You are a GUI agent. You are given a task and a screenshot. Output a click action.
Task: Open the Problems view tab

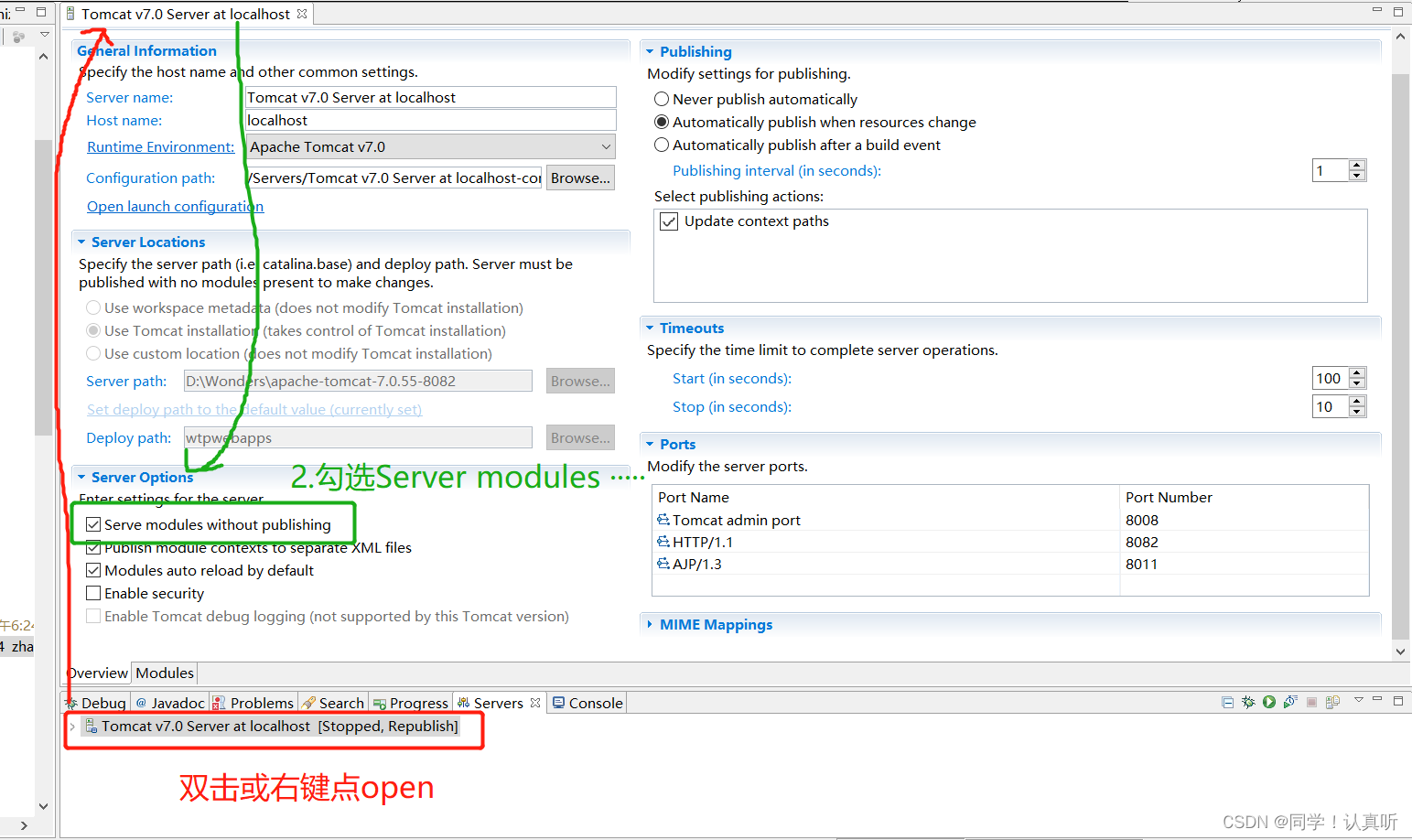pyautogui.click(x=253, y=703)
